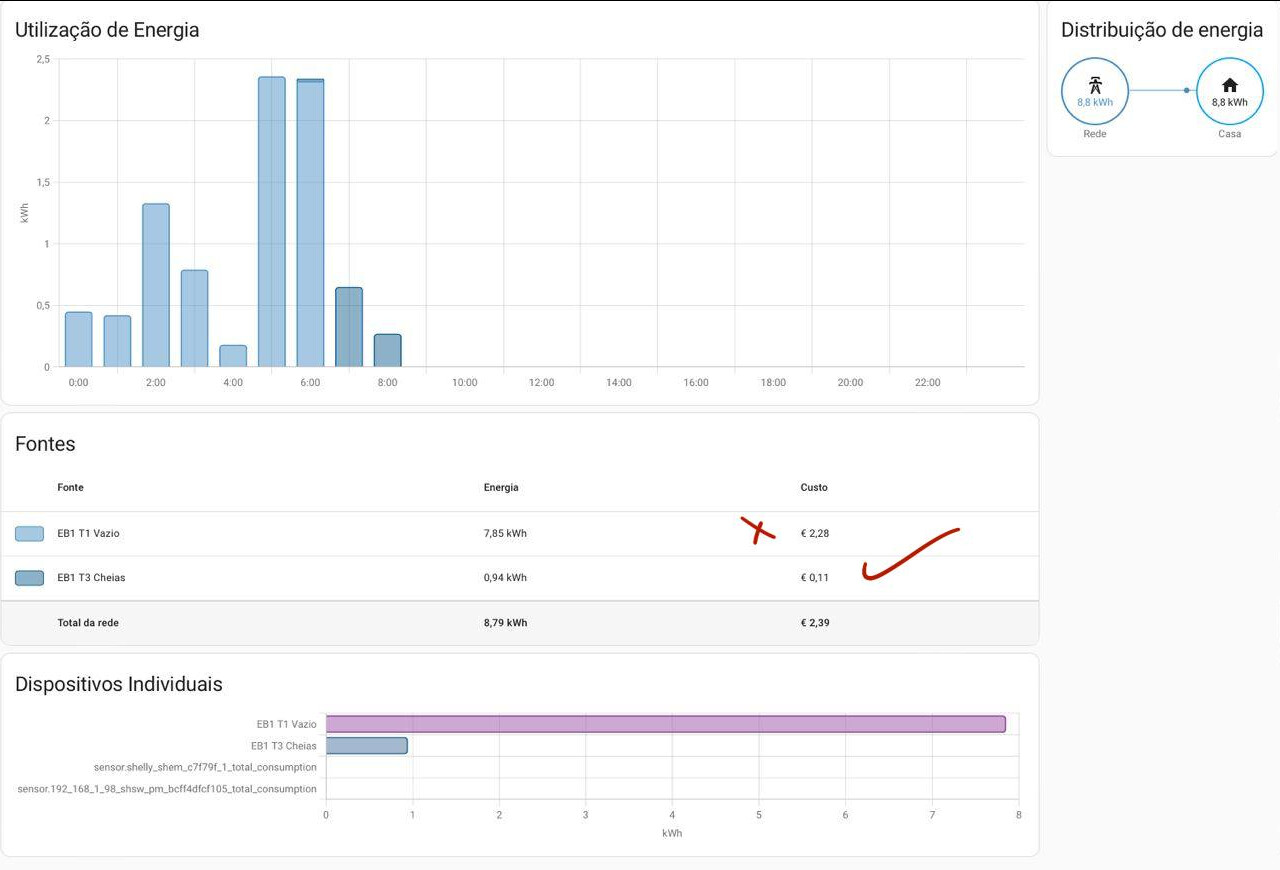
Task: Select the 0:00 bar in energy chart
Action: point(78,340)
